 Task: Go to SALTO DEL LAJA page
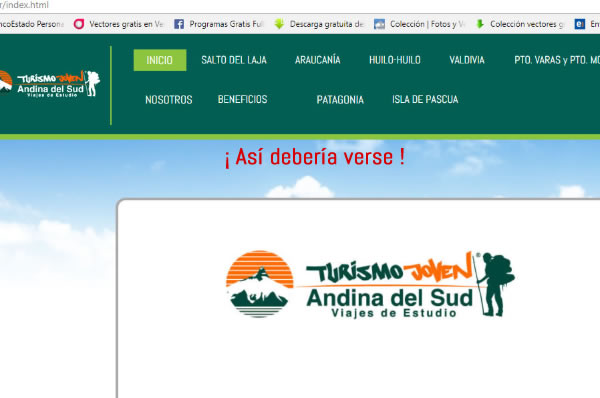234,60
